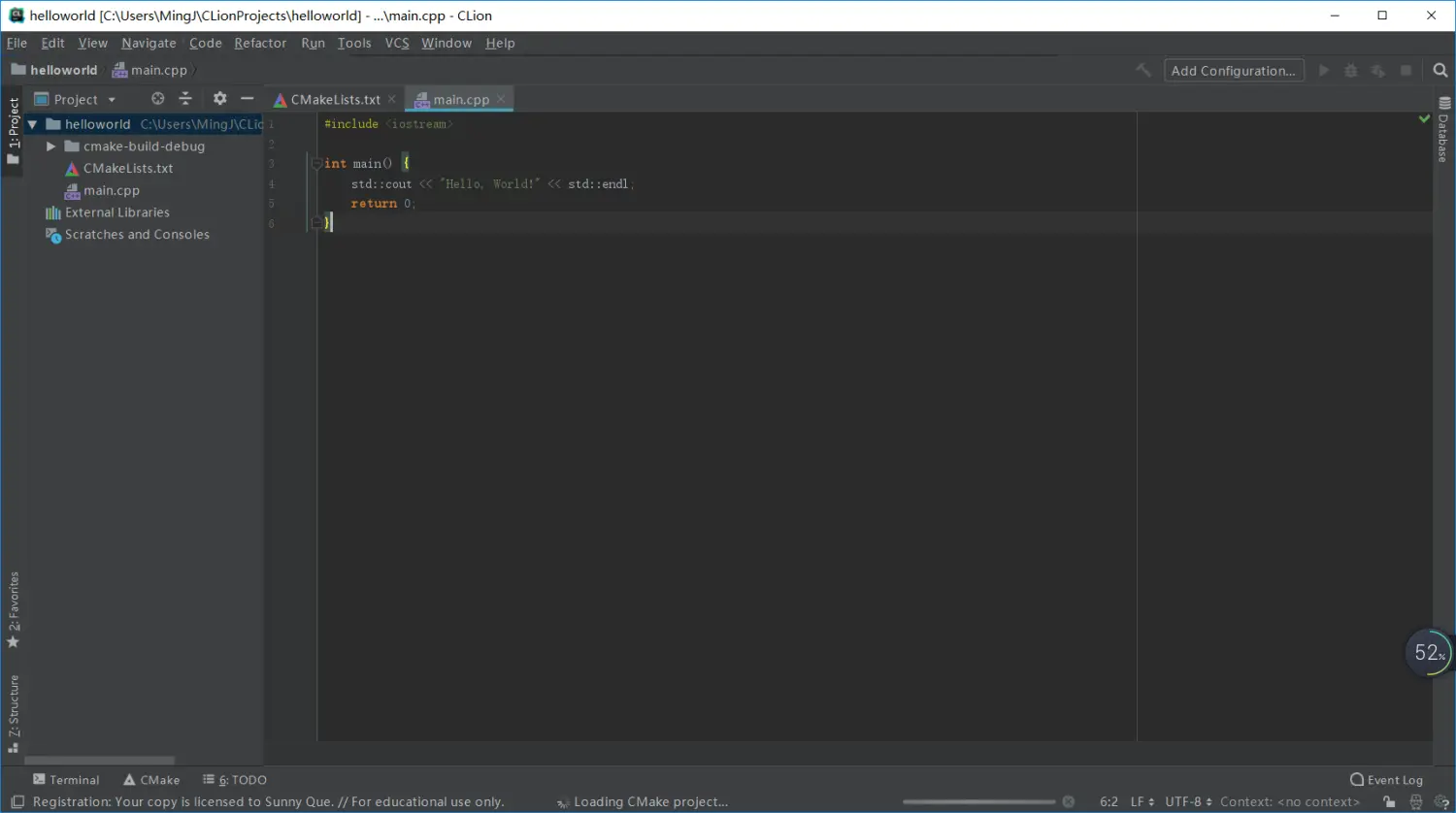The width and height of the screenshot is (1456, 813).
Task: Open the LF line separator dropdown
Action: pos(1142,801)
